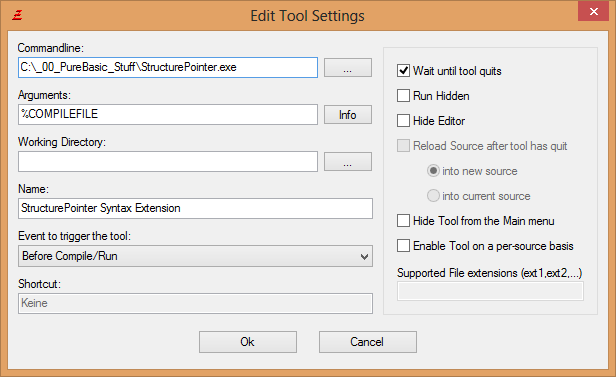Click the Shortcut field showing Keine
Viewport: 616px width, 377px height.
pos(195,303)
